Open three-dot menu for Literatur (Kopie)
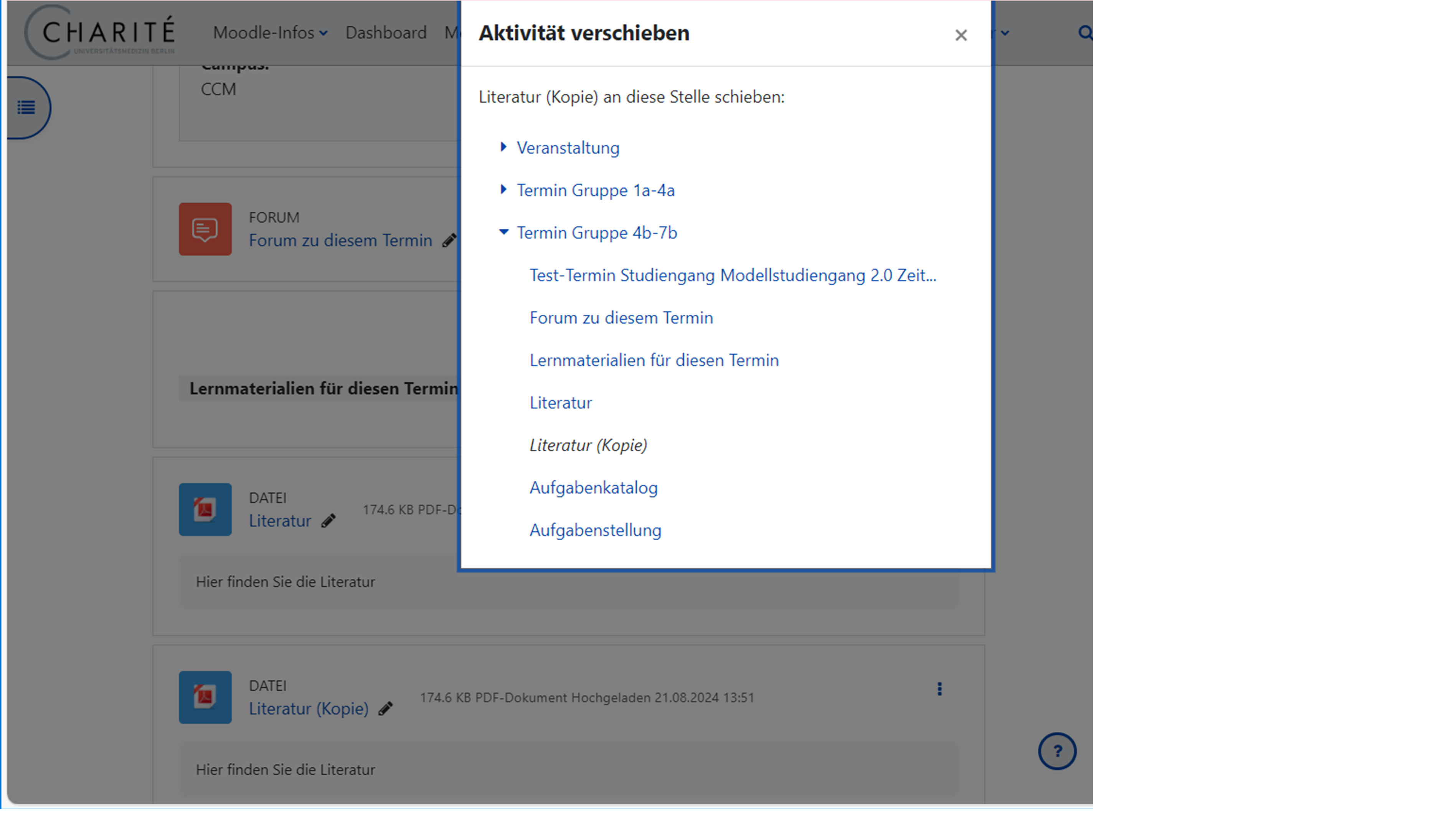This screenshot has width=1451, height=840. [x=939, y=689]
